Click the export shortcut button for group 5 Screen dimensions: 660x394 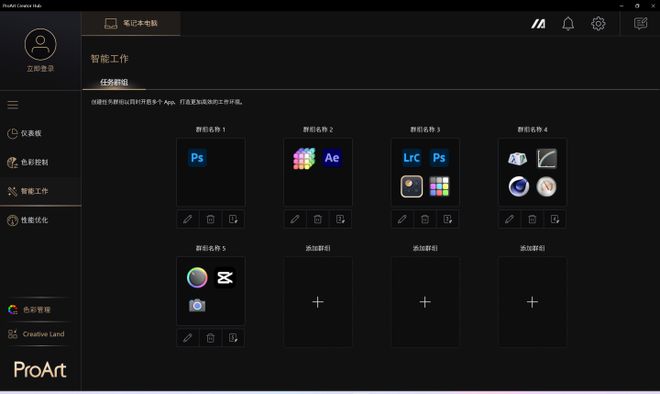pyautogui.click(x=233, y=338)
